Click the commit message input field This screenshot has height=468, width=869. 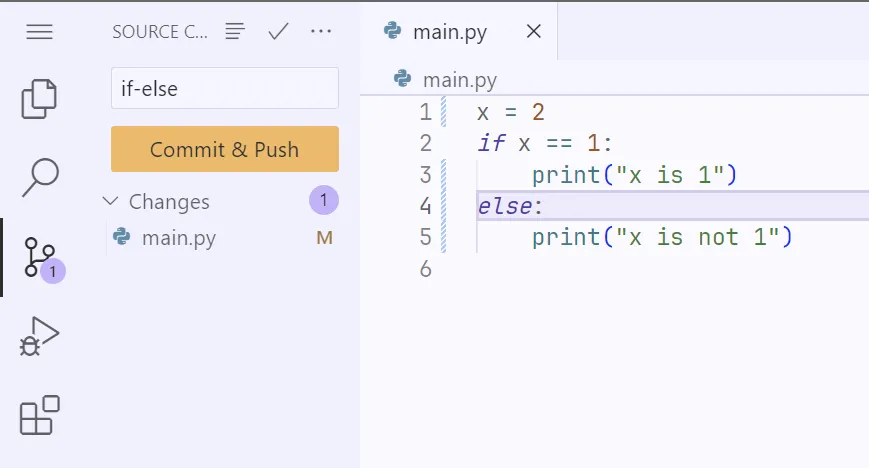(224, 88)
